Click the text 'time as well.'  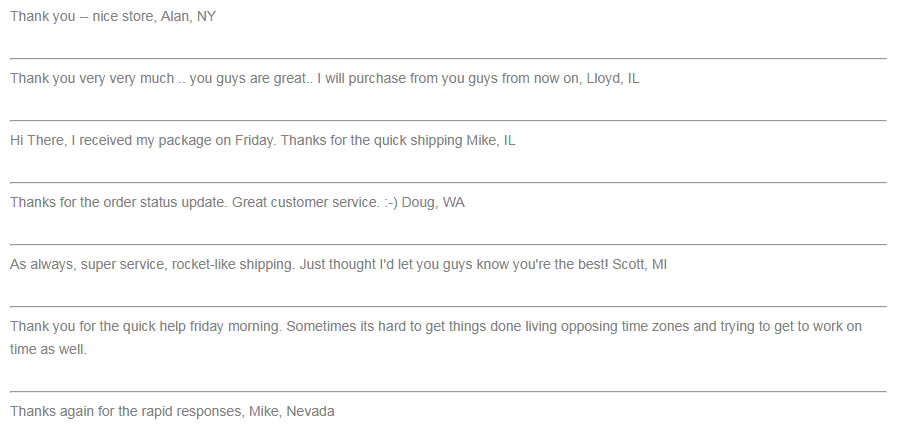(x=48, y=350)
